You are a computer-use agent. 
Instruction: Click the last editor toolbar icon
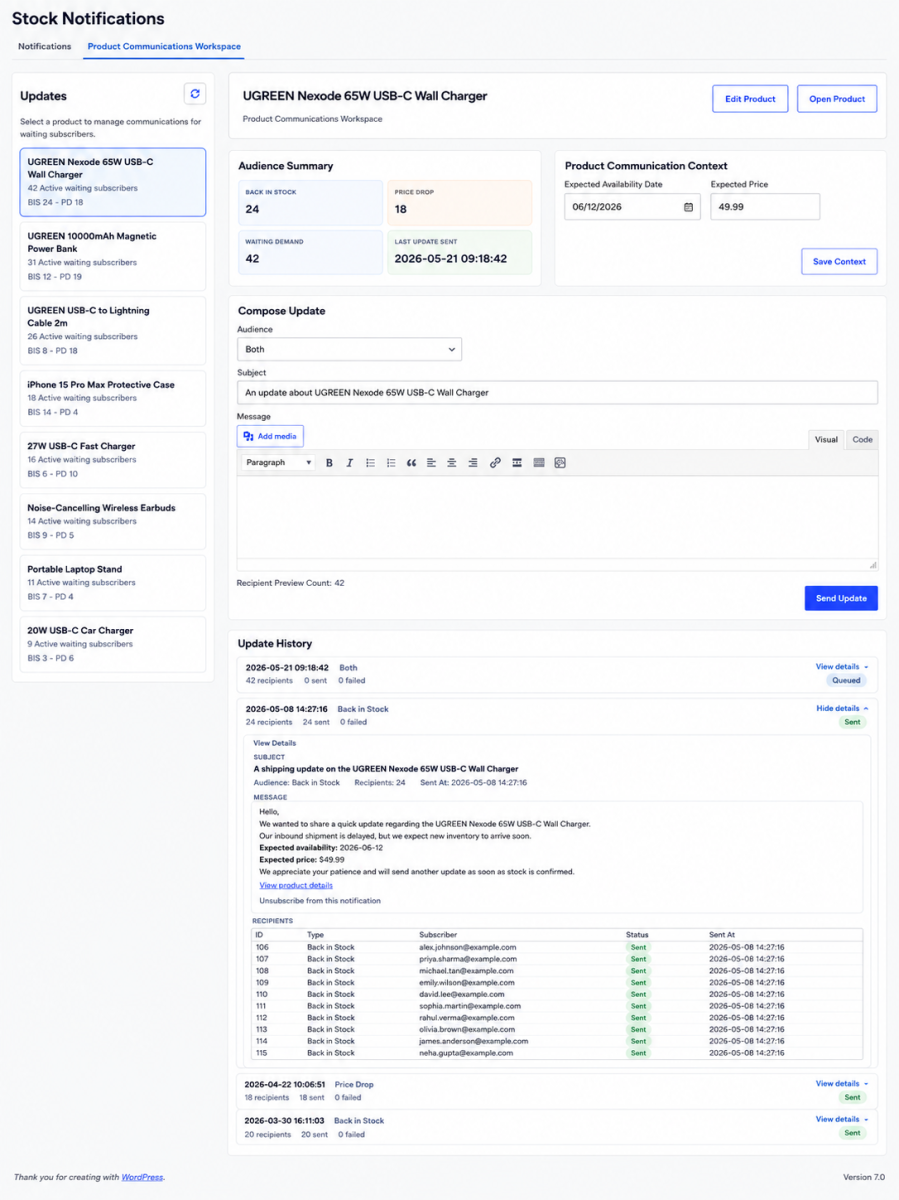pos(560,463)
